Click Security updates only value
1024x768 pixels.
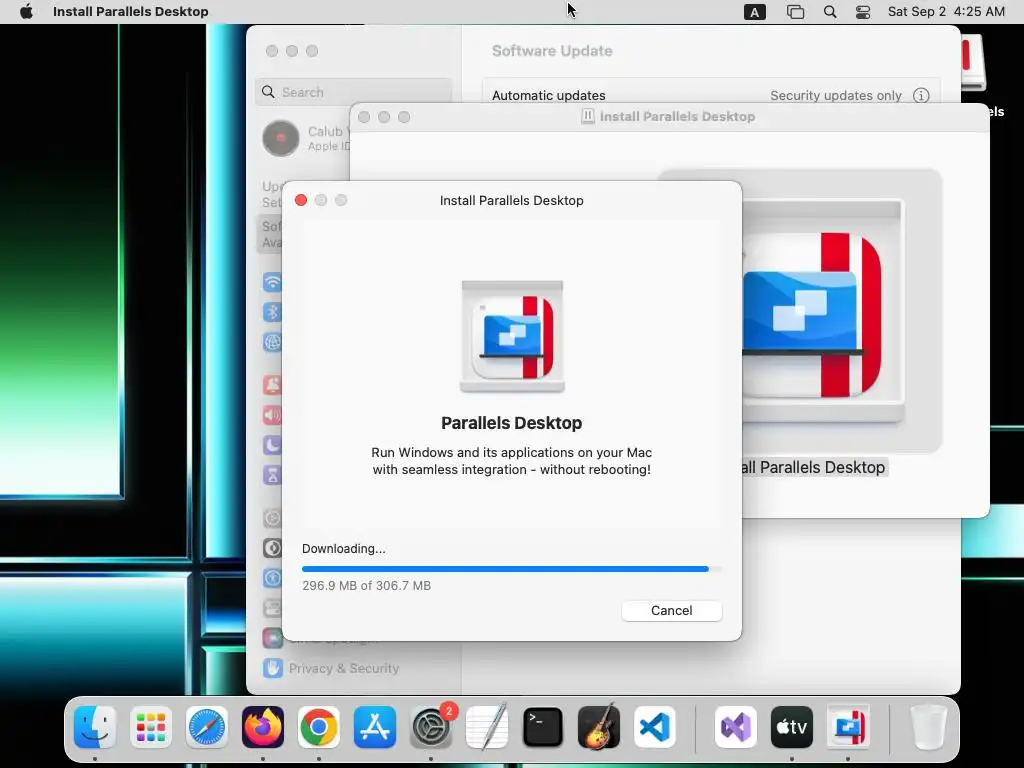pyautogui.click(x=835, y=95)
